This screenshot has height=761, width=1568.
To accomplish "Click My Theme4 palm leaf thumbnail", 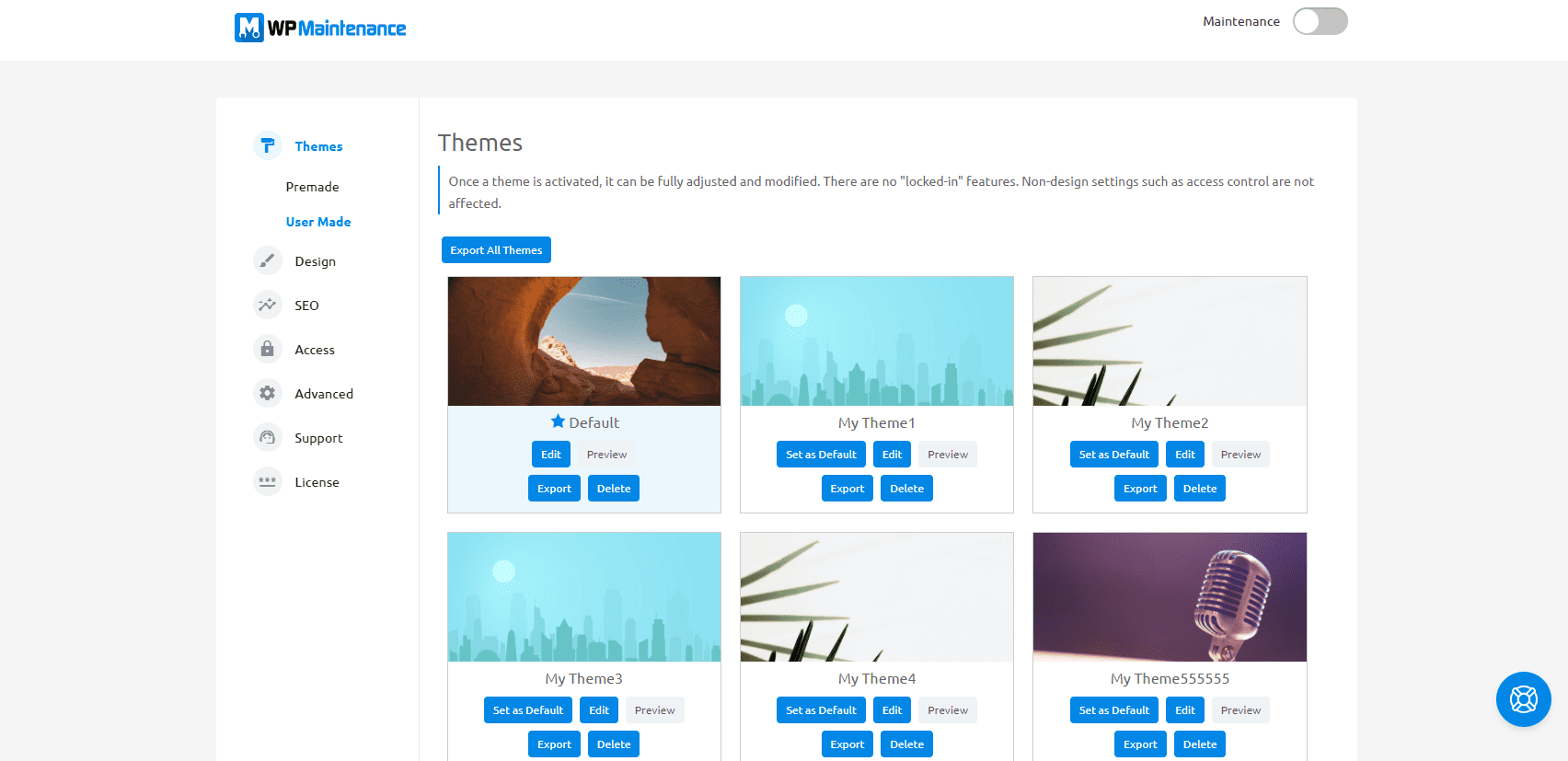I will tap(877, 597).
